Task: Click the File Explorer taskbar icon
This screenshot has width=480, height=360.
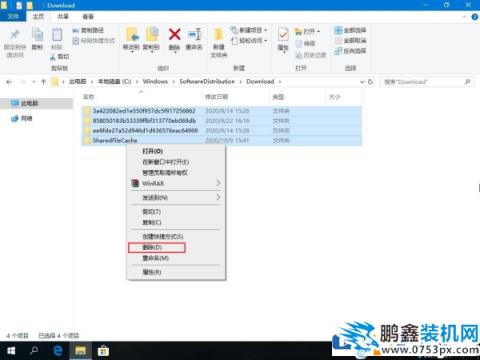Action: (x=80, y=351)
